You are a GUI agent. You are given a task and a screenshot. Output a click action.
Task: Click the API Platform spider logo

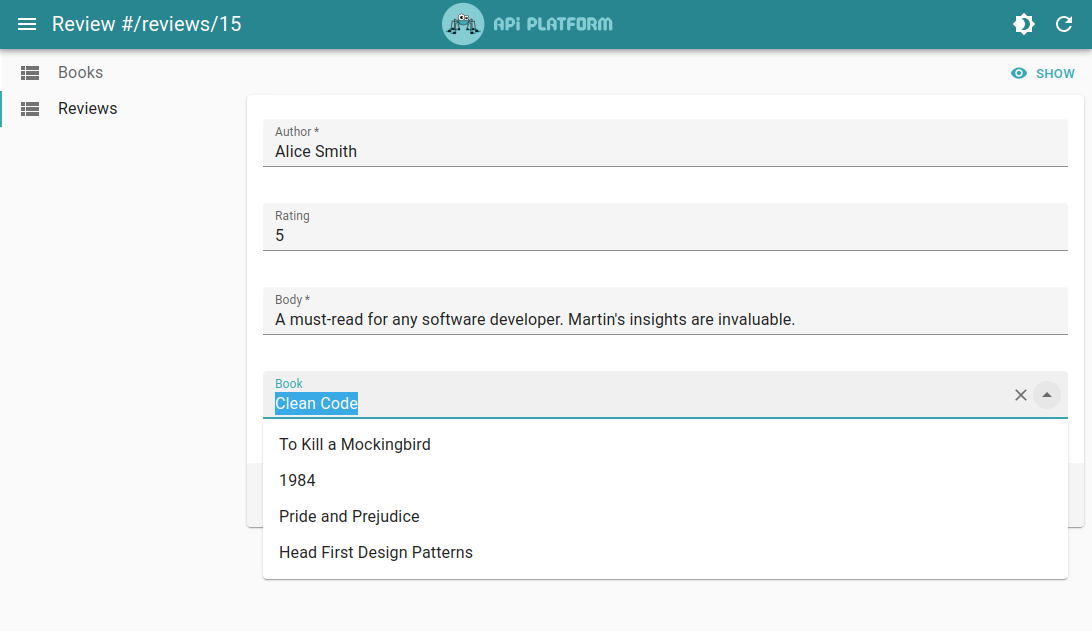[463, 24]
